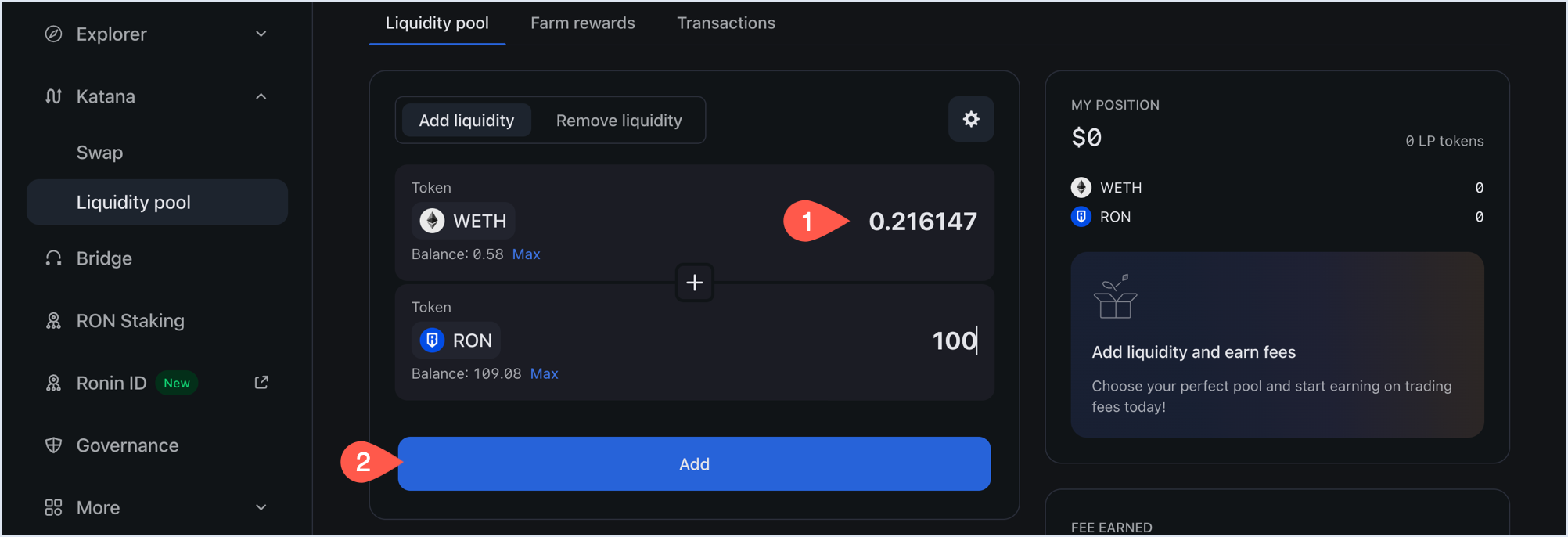Open the Explorer compass icon
The height and width of the screenshot is (537, 1568).
click(x=53, y=34)
